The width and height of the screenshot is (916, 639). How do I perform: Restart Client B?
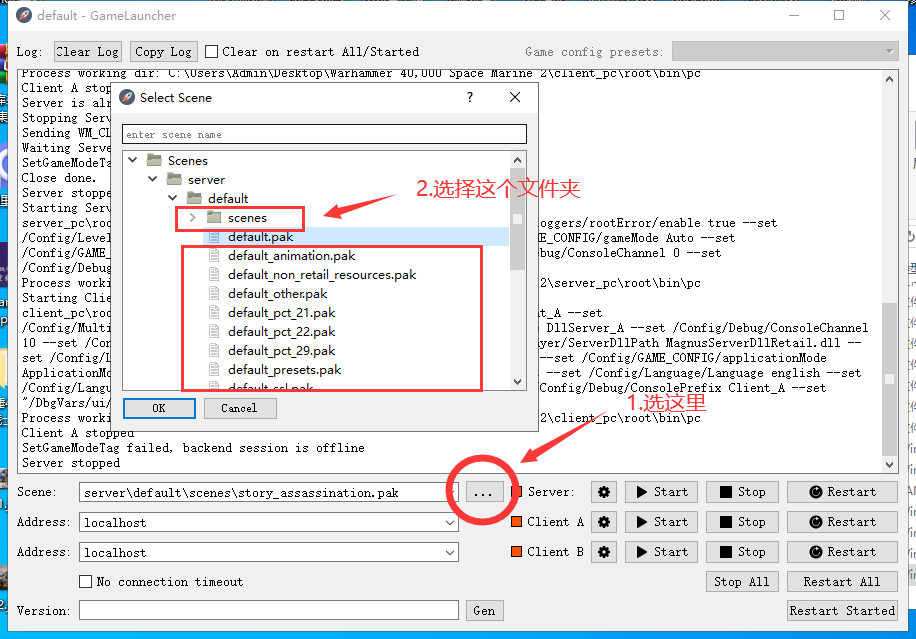point(842,552)
